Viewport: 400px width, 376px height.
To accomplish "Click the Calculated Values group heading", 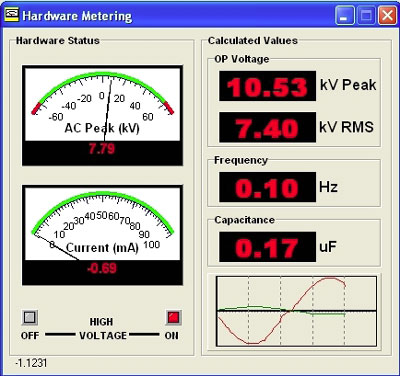I will [253, 41].
